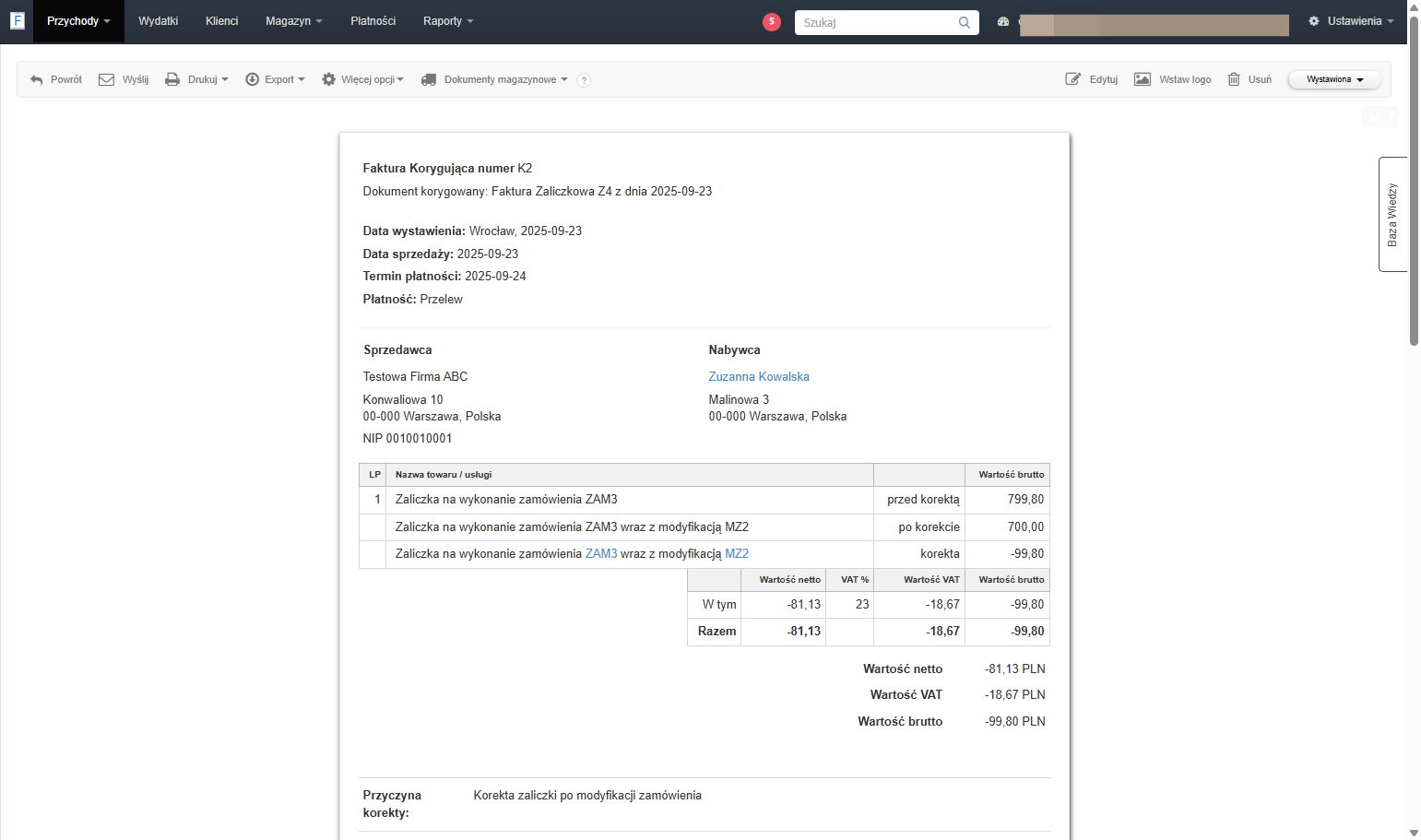Go to the Klienci menu item

pyautogui.click(x=221, y=21)
